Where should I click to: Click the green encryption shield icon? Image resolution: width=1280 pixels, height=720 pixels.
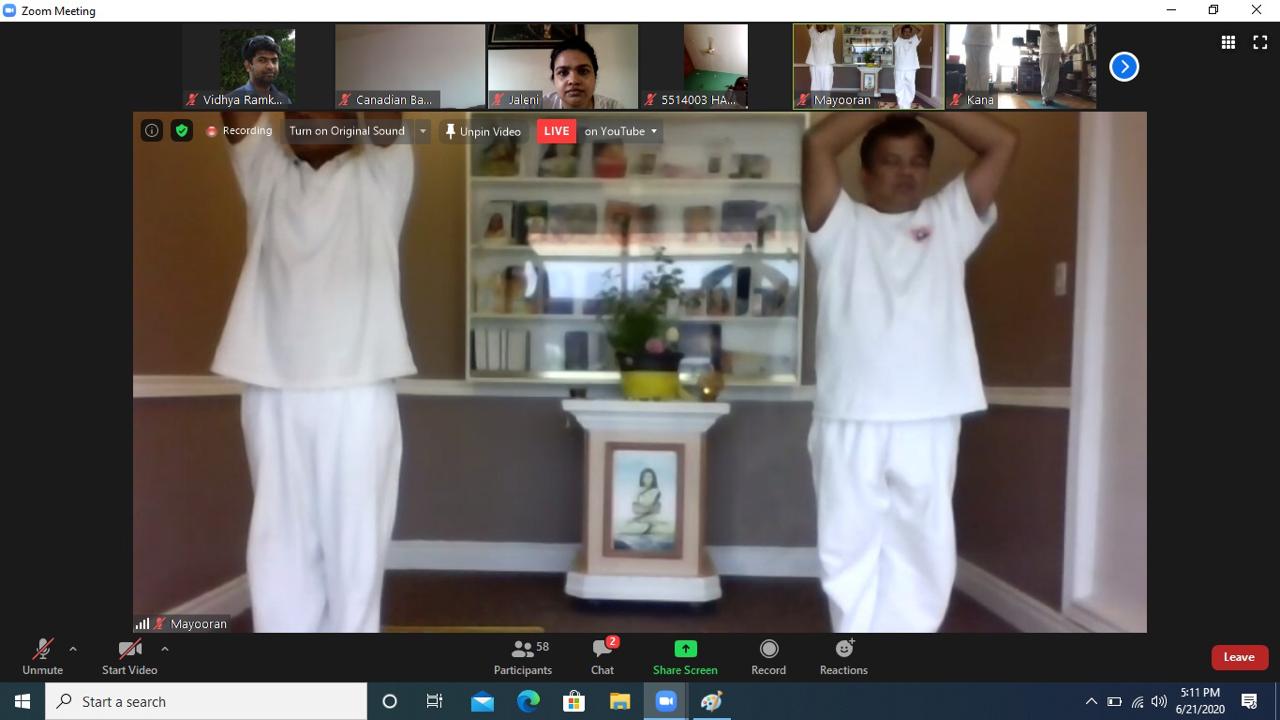[181, 131]
